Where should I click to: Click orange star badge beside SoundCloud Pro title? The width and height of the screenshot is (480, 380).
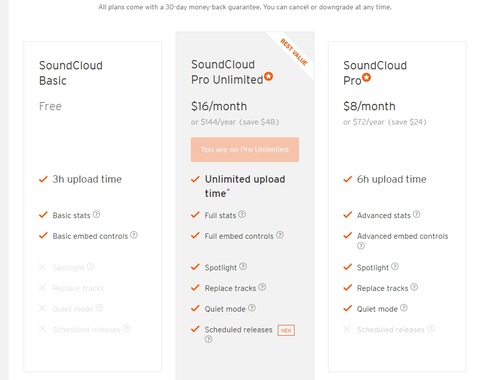pyautogui.click(x=366, y=77)
